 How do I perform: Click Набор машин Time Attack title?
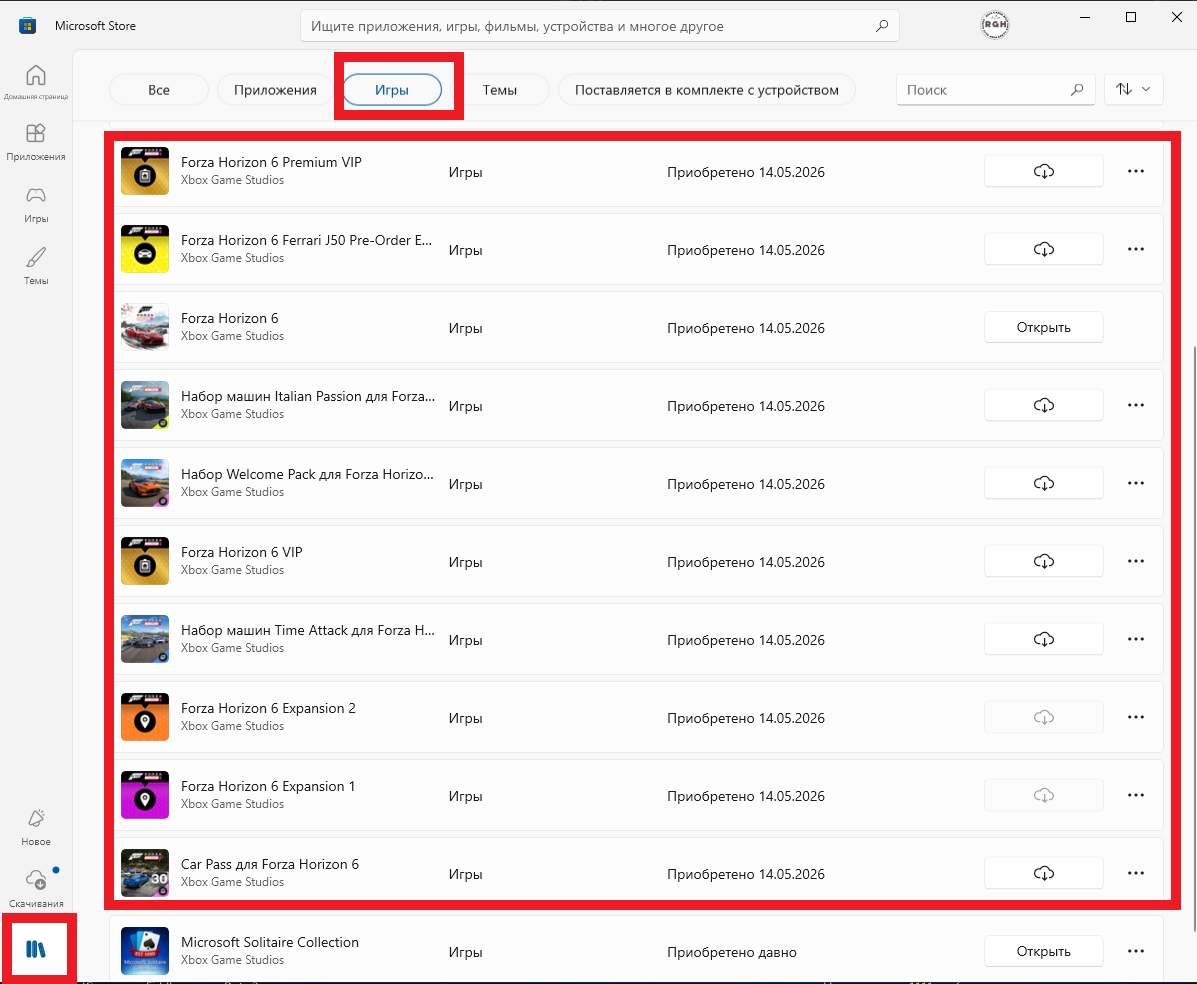308,630
